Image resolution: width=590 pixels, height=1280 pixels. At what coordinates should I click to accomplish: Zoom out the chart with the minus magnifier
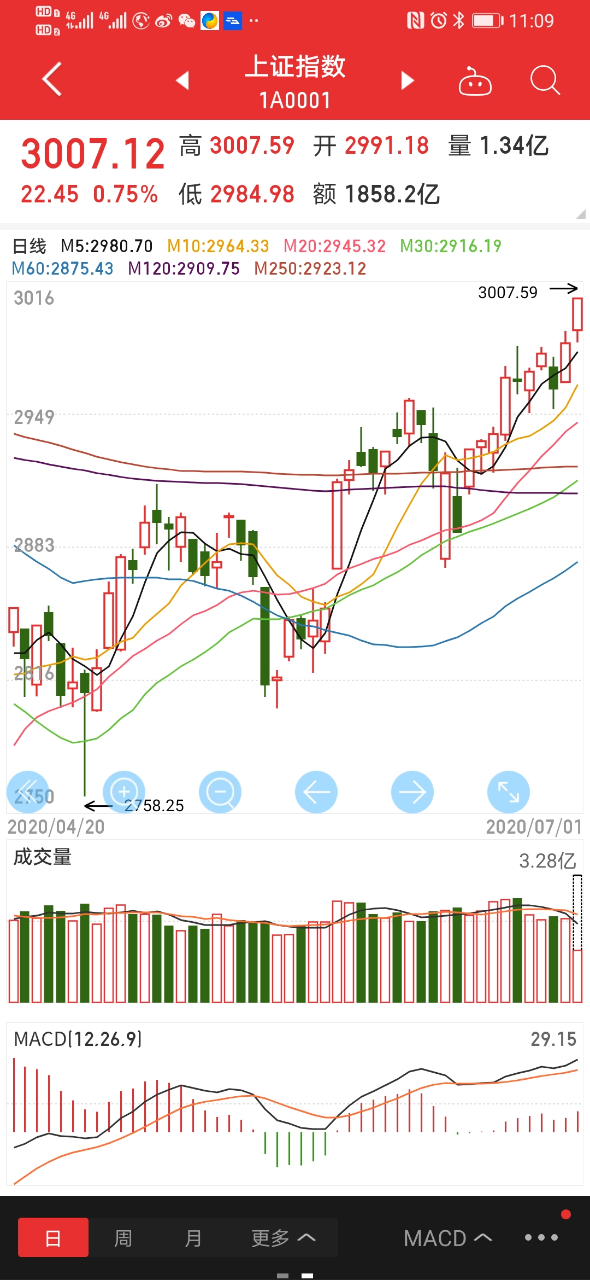[220, 792]
